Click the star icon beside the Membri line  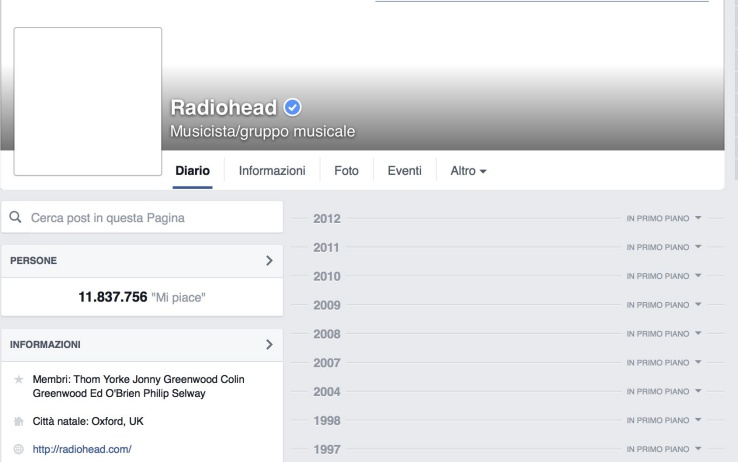[x=18, y=379]
